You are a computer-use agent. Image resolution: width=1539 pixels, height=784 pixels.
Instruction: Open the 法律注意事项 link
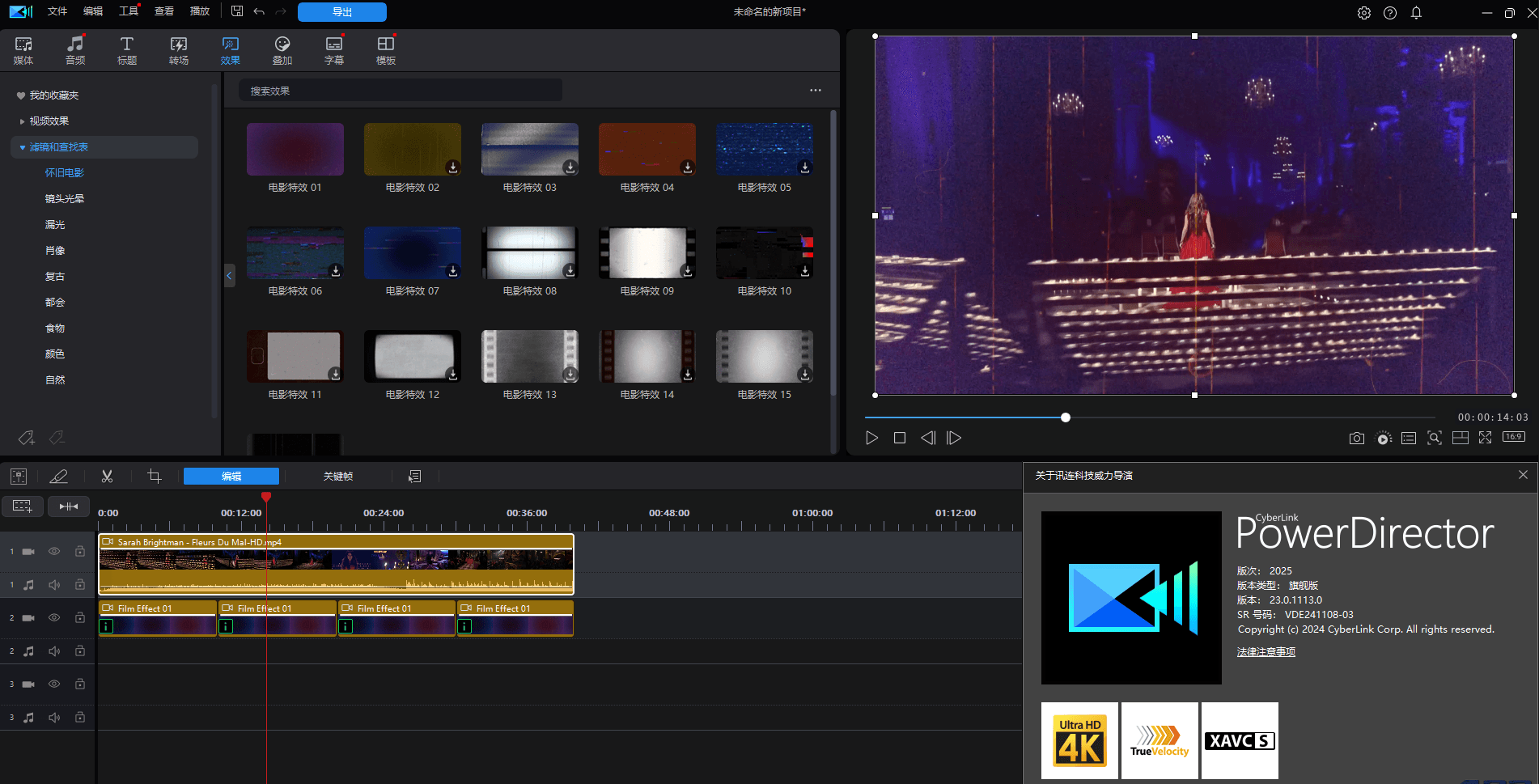click(1266, 652)
